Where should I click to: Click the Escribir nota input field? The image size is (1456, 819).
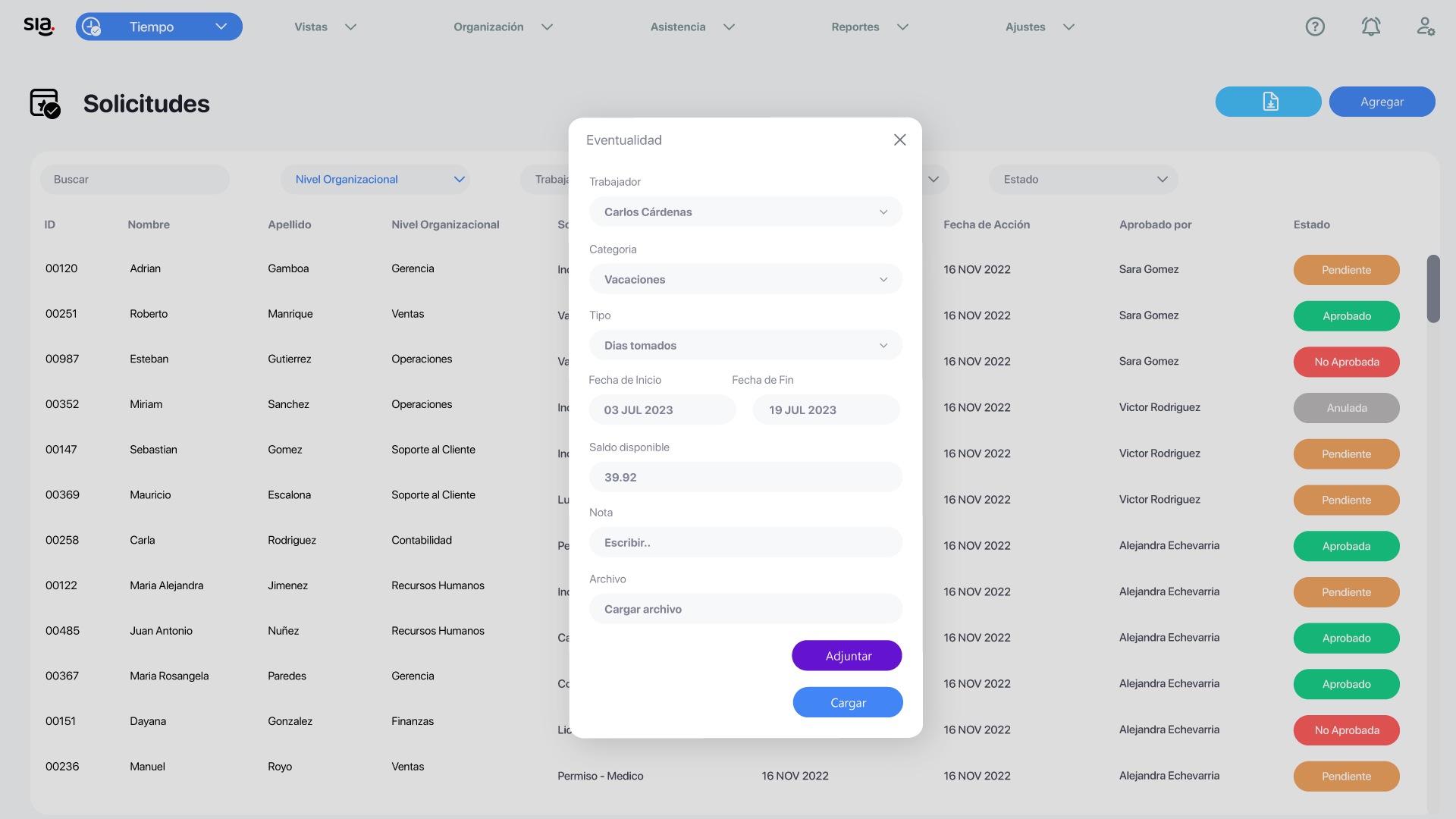[745, 541]
